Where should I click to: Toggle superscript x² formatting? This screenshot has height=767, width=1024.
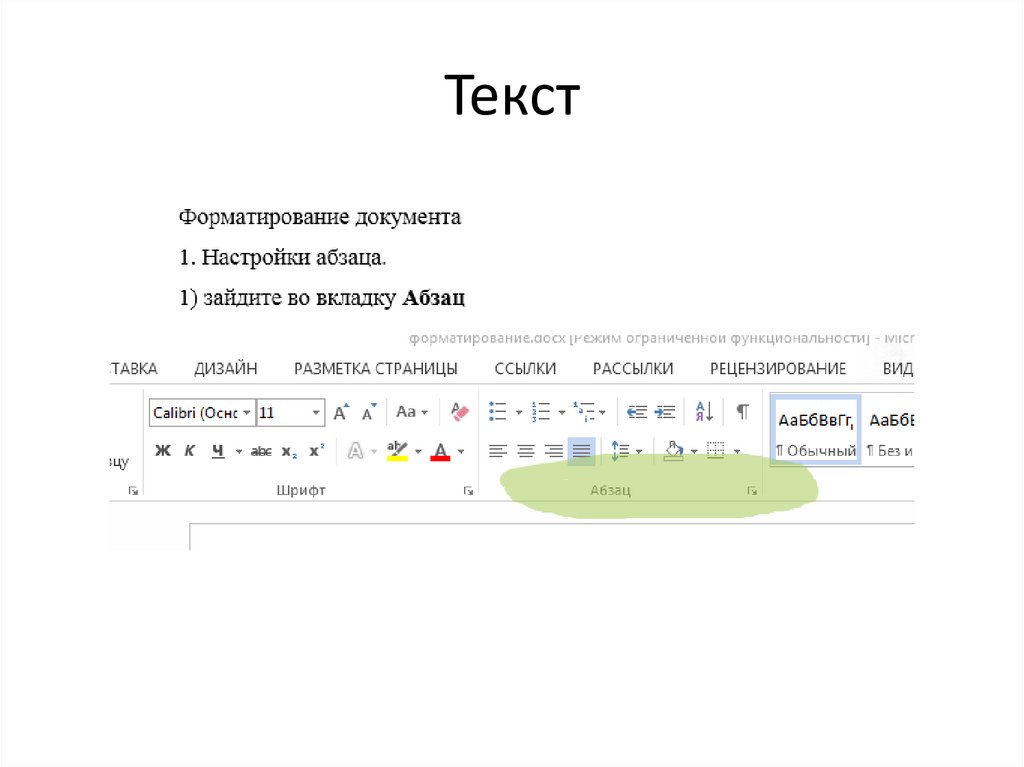coord(317,451)
